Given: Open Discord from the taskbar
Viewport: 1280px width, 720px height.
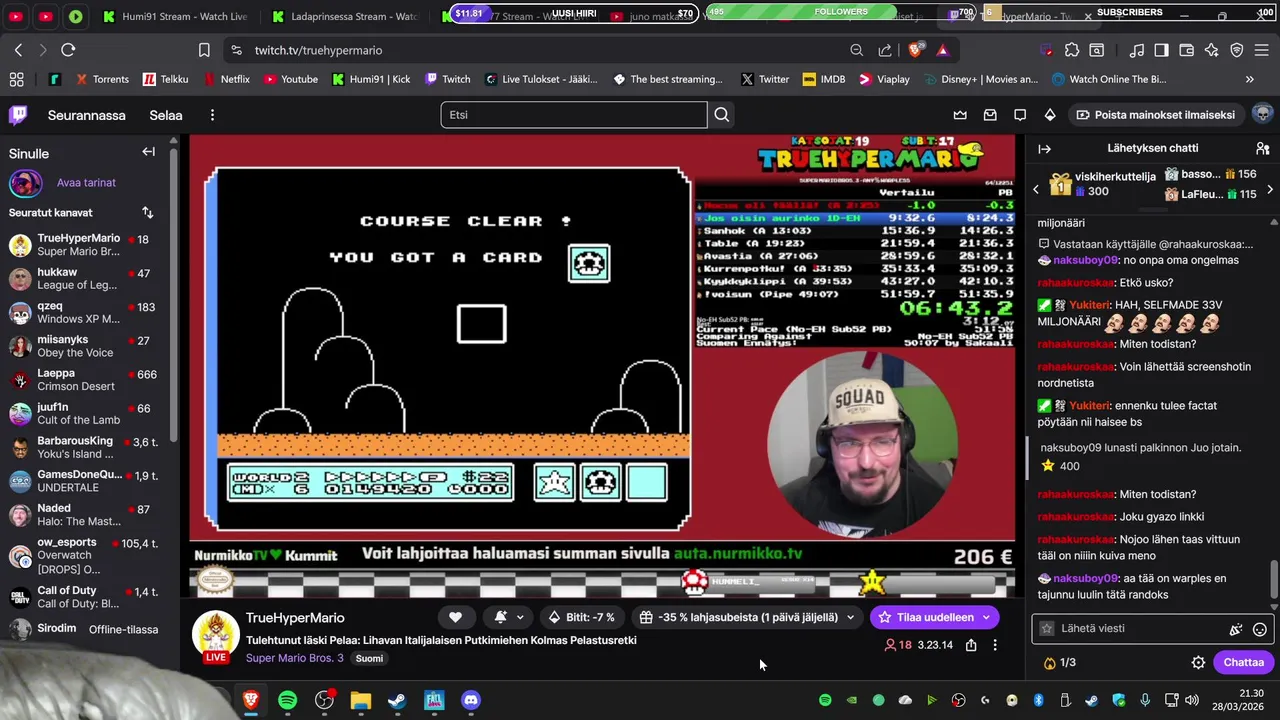Looking at the screenshot, I should pyautogui.click(x=471, y=700).
